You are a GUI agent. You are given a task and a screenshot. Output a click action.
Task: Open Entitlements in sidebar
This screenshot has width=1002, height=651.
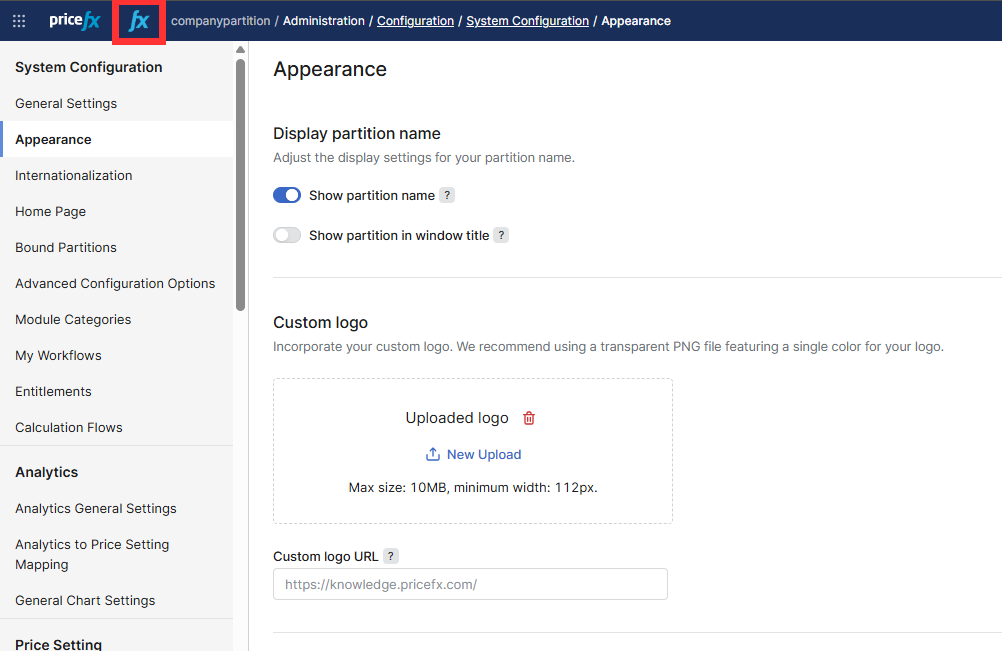[53, 392]
